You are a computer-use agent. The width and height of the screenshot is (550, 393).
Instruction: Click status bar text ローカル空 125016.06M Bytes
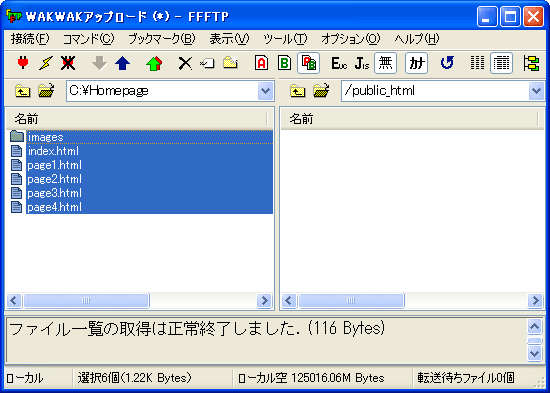(311, 378)
